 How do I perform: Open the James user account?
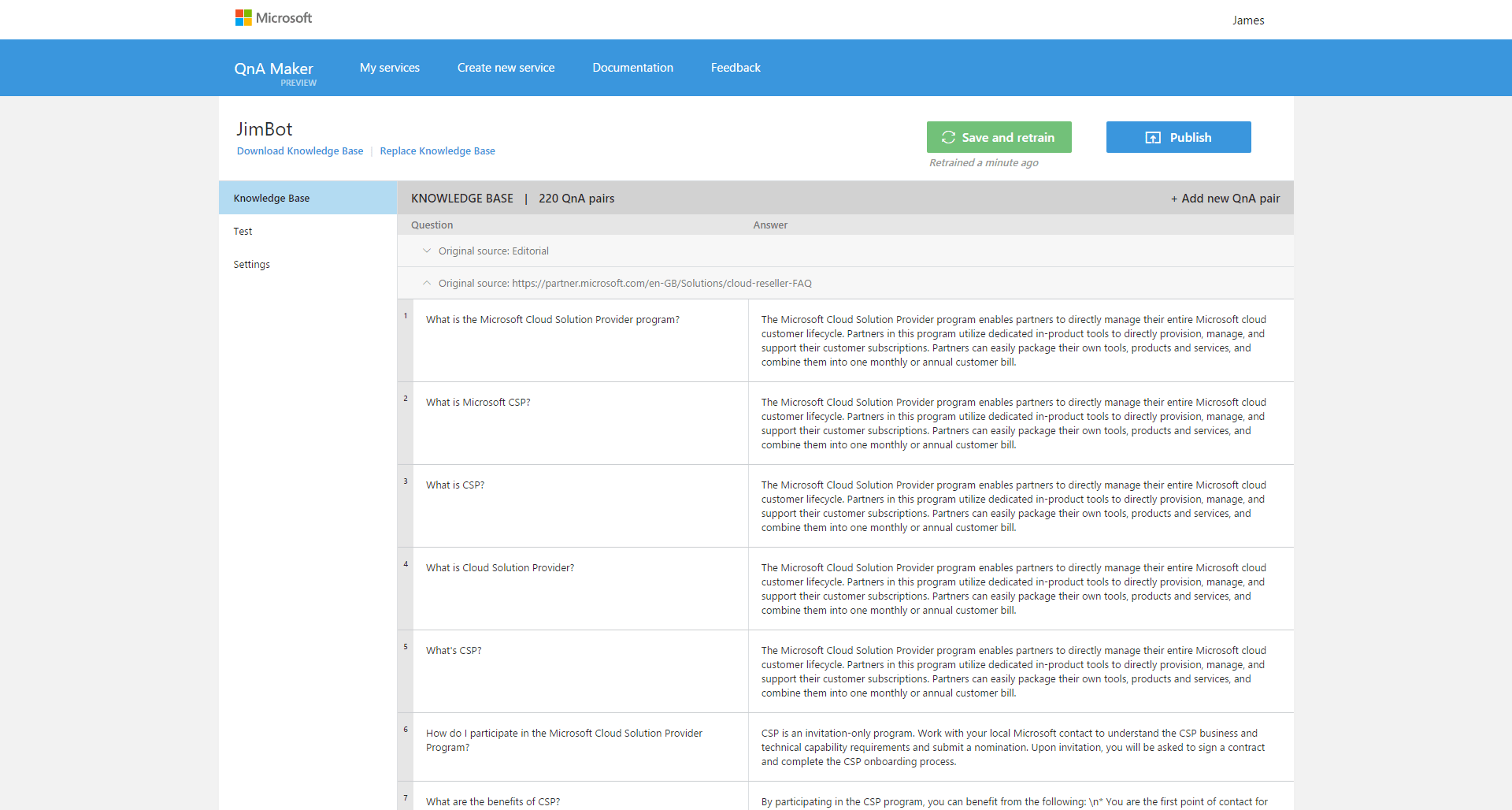[1248, 20]
